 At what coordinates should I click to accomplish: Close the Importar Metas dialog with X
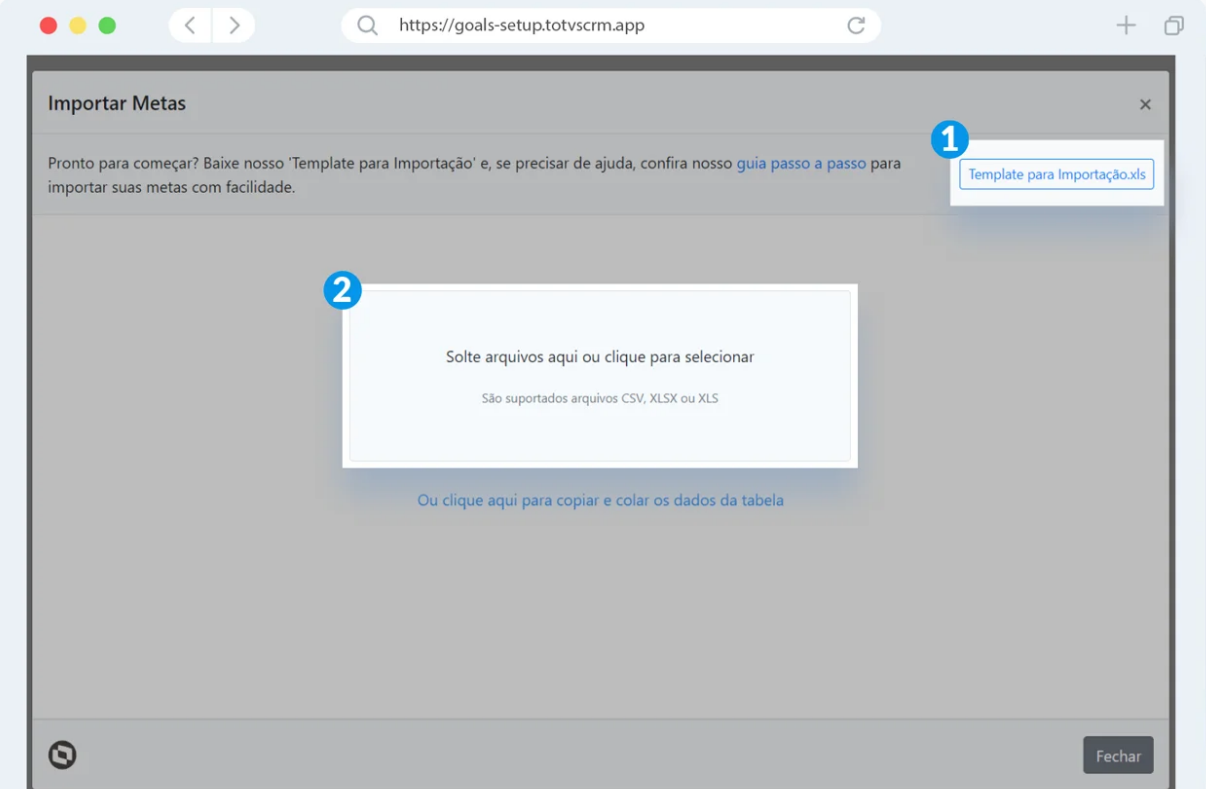click(x=1145, y=104)
